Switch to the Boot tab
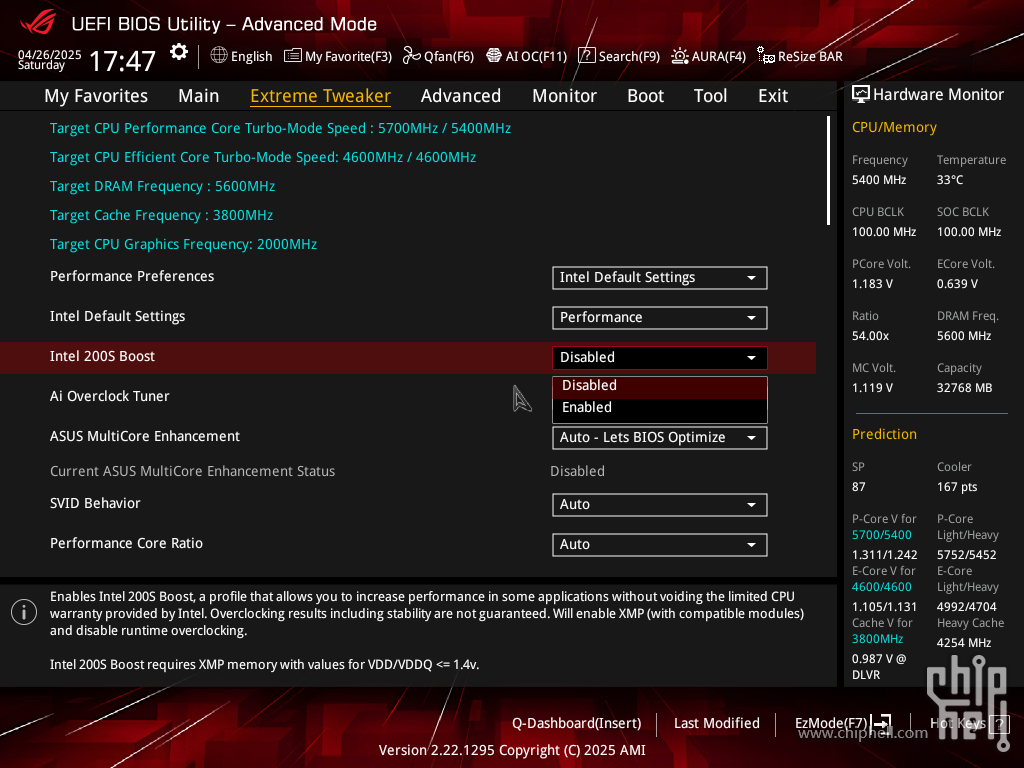 pos(645,96)
